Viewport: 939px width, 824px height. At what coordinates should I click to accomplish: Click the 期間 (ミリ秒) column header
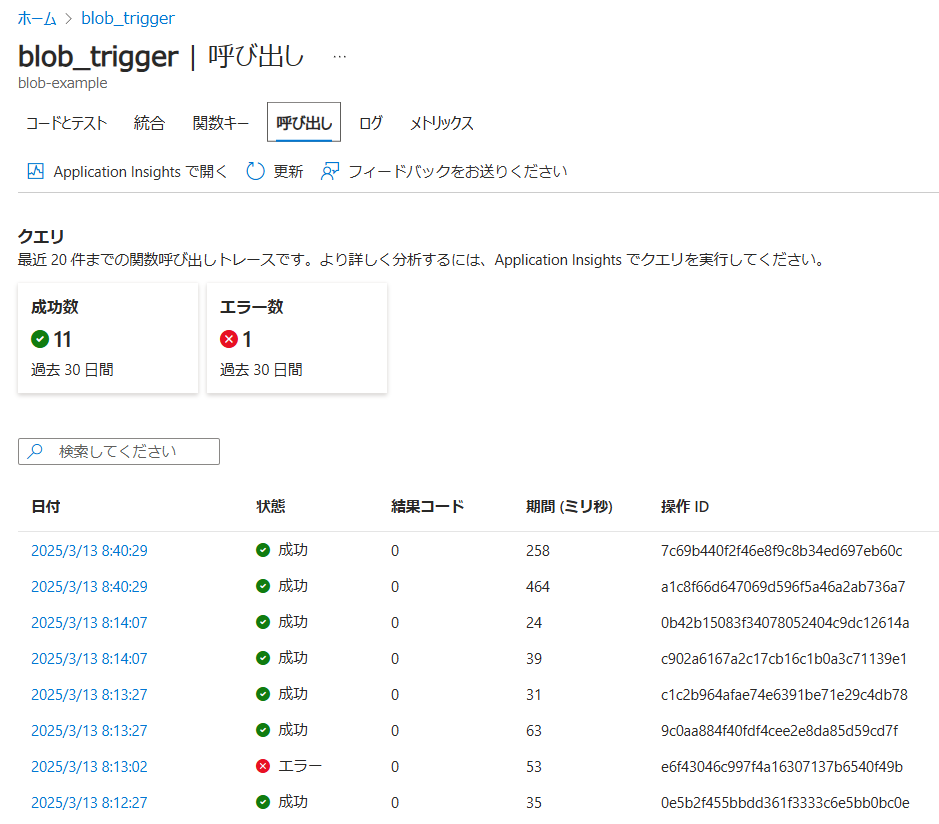[x=569, y=506]
